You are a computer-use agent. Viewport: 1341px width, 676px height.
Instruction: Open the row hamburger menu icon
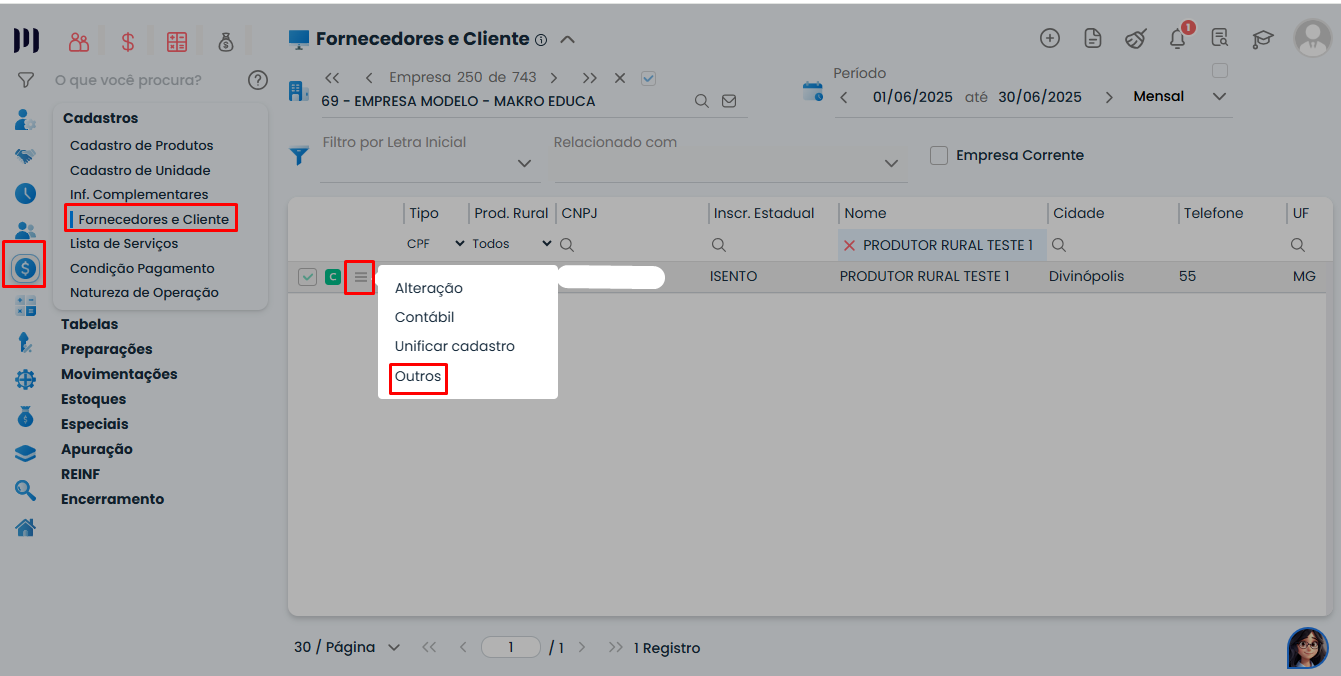[361, 277]
